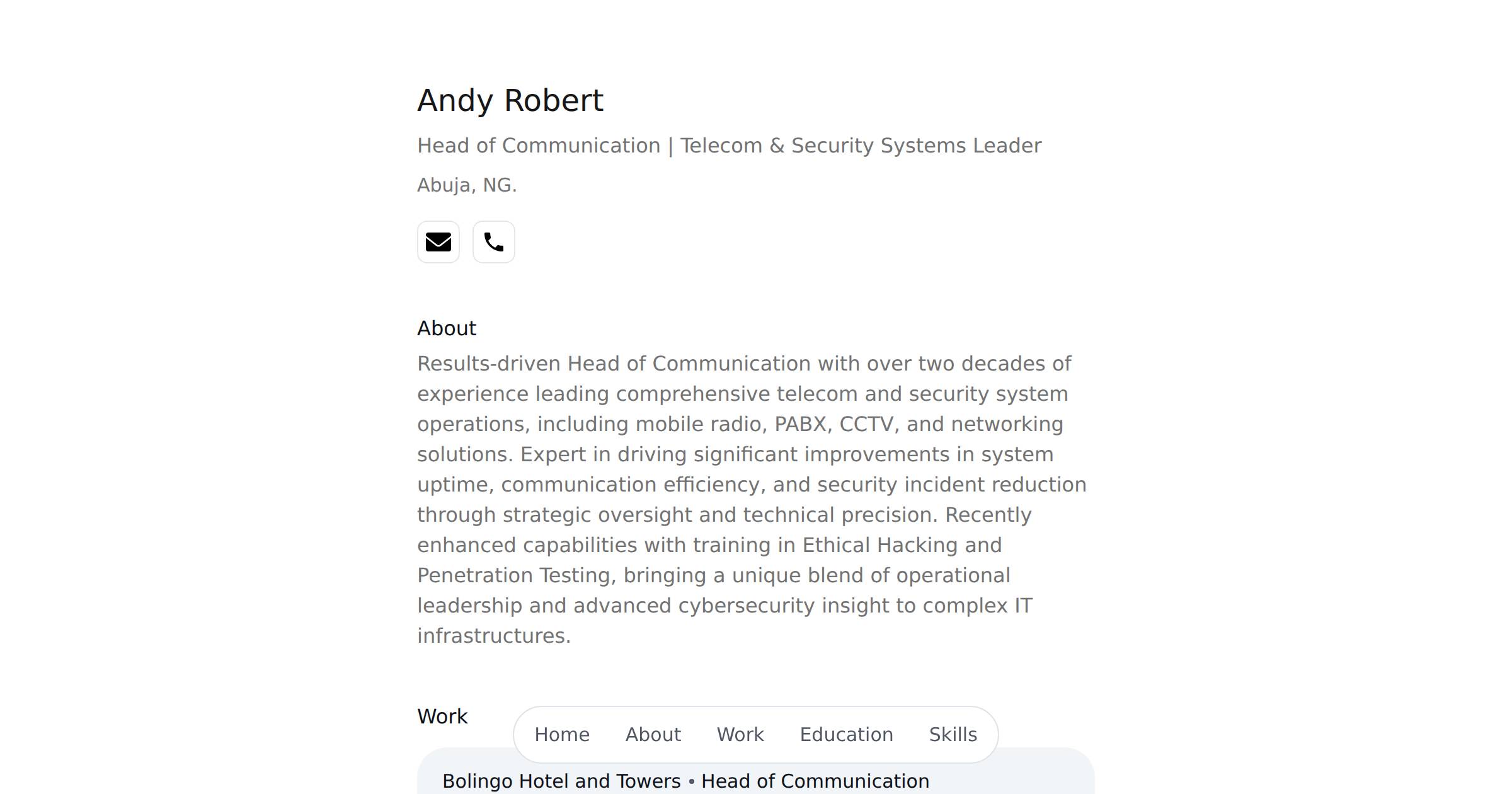Click the Head of Communication role in work card
The width and height of the screenshot is (1512, 794).
[815, 781]
